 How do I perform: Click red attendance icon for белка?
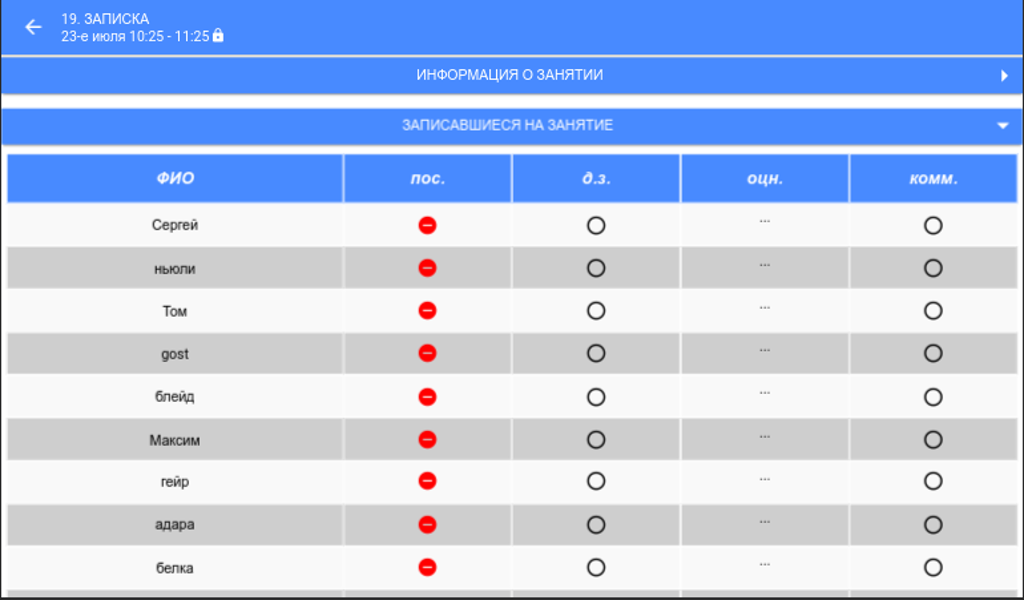click(427, 567)
